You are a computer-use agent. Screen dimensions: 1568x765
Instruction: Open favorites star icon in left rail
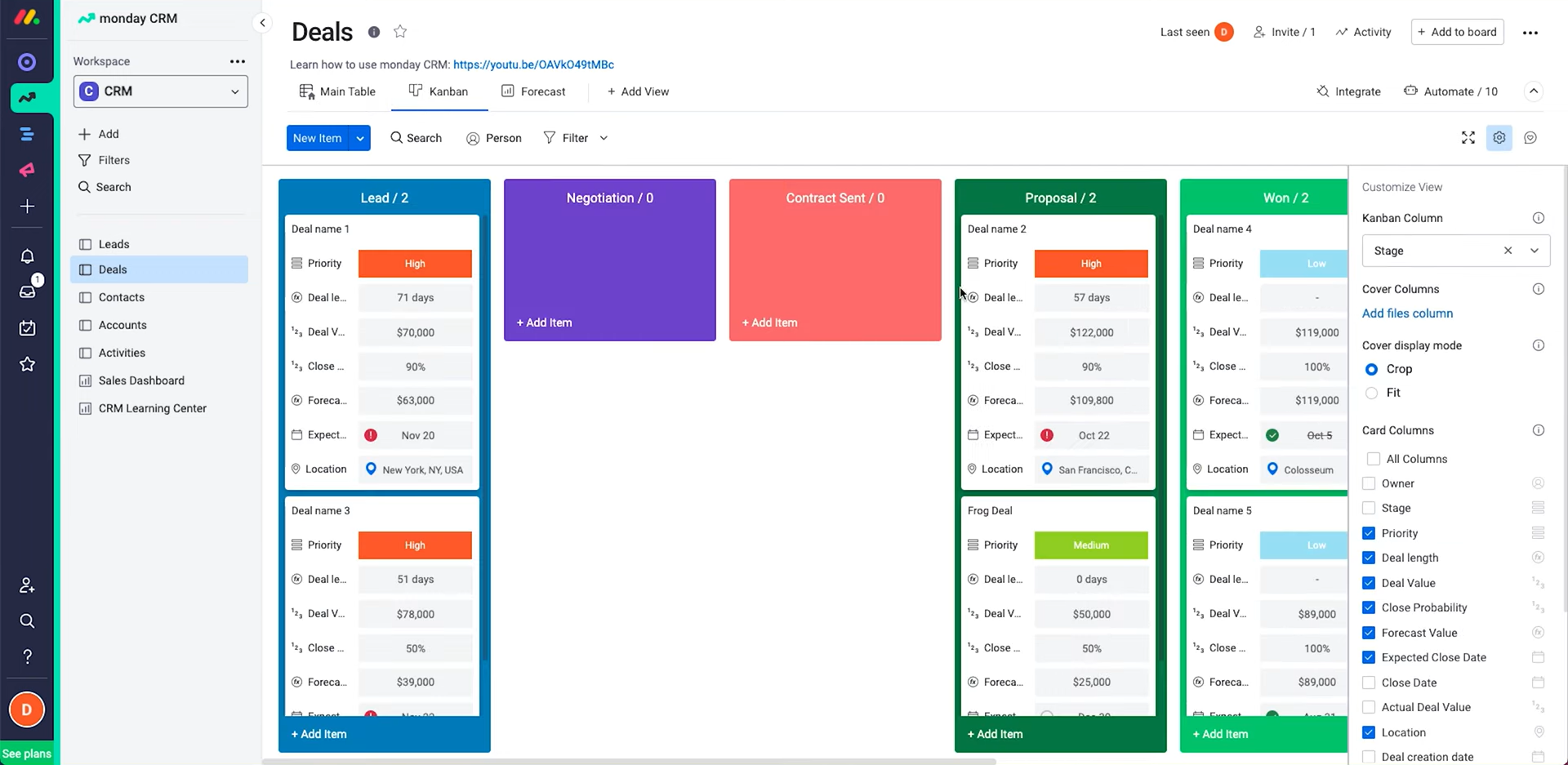tap(27, 364)
